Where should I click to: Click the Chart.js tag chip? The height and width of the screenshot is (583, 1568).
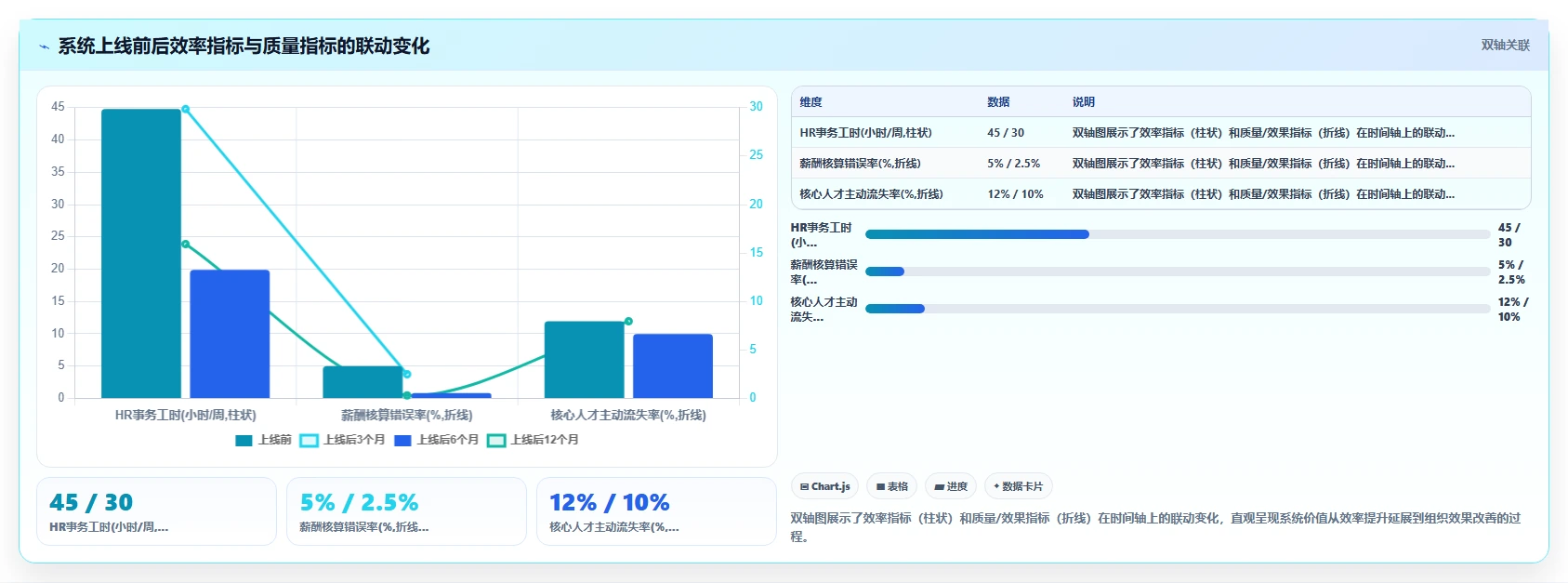(x=824, y=486)
